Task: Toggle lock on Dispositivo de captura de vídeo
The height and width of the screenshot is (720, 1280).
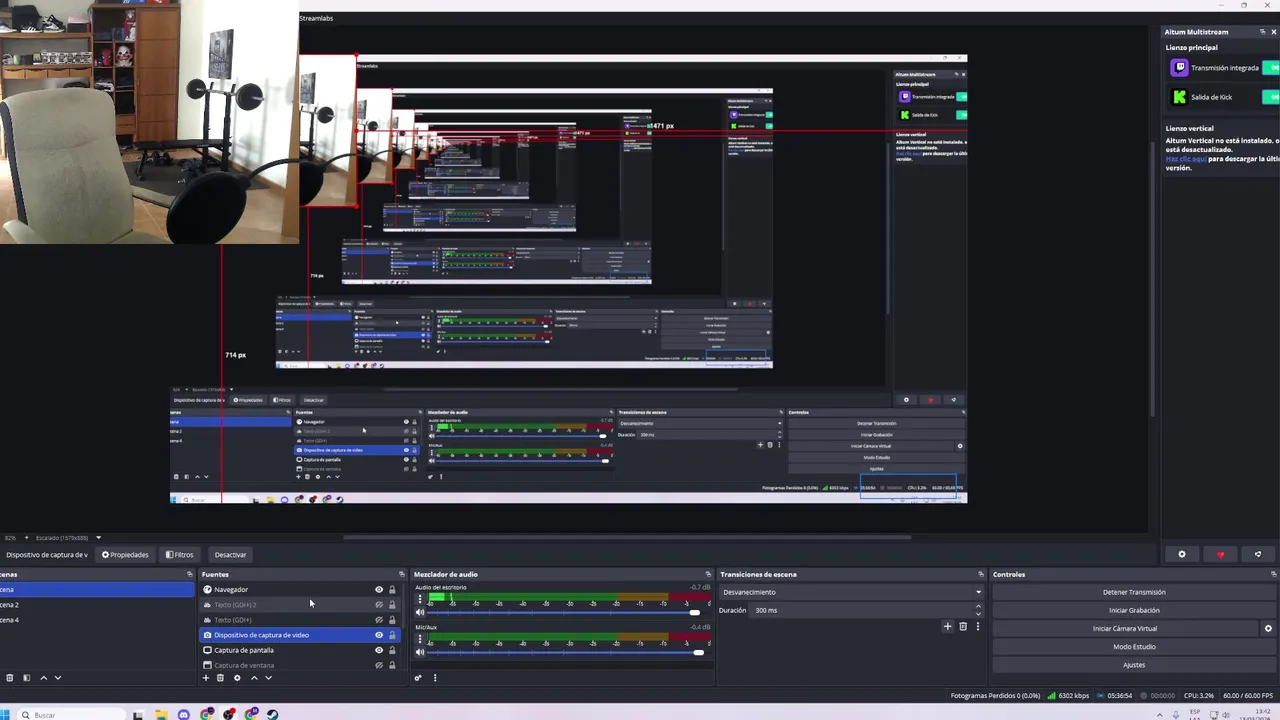Action: pos(392,635)
